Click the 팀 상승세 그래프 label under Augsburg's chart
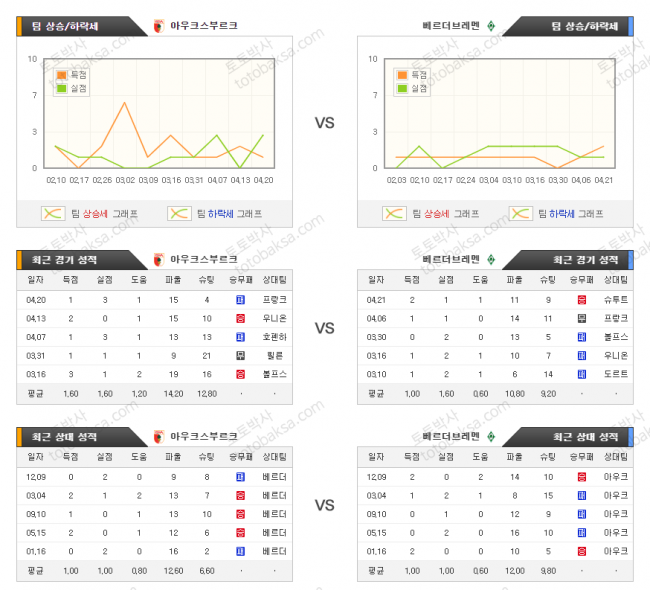The width and height of the screenshot is (650, 590). [x=105, y=214]
